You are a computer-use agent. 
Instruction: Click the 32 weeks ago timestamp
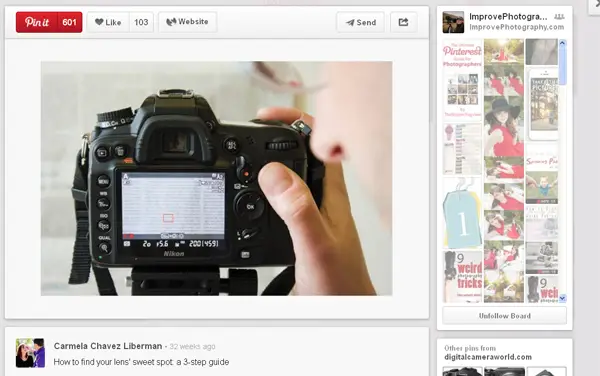pos(192,347)
